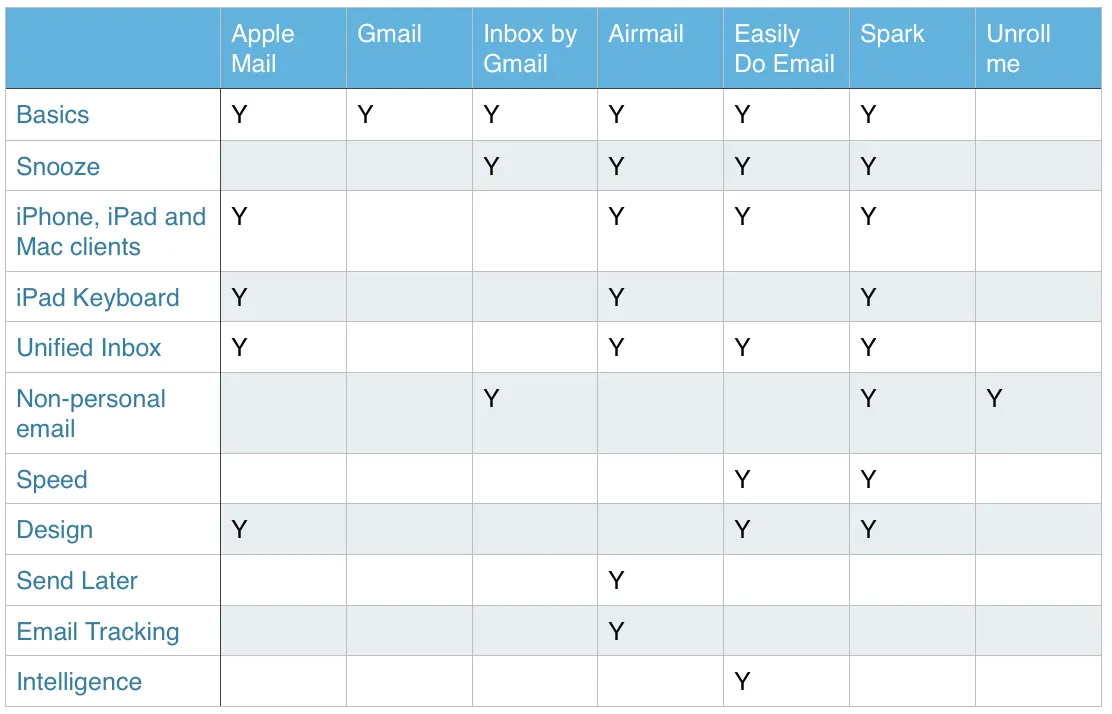This screenshot has width=1112, height=714.
Task: Click the Y under Unroll me
Action: tap(994, 398)
